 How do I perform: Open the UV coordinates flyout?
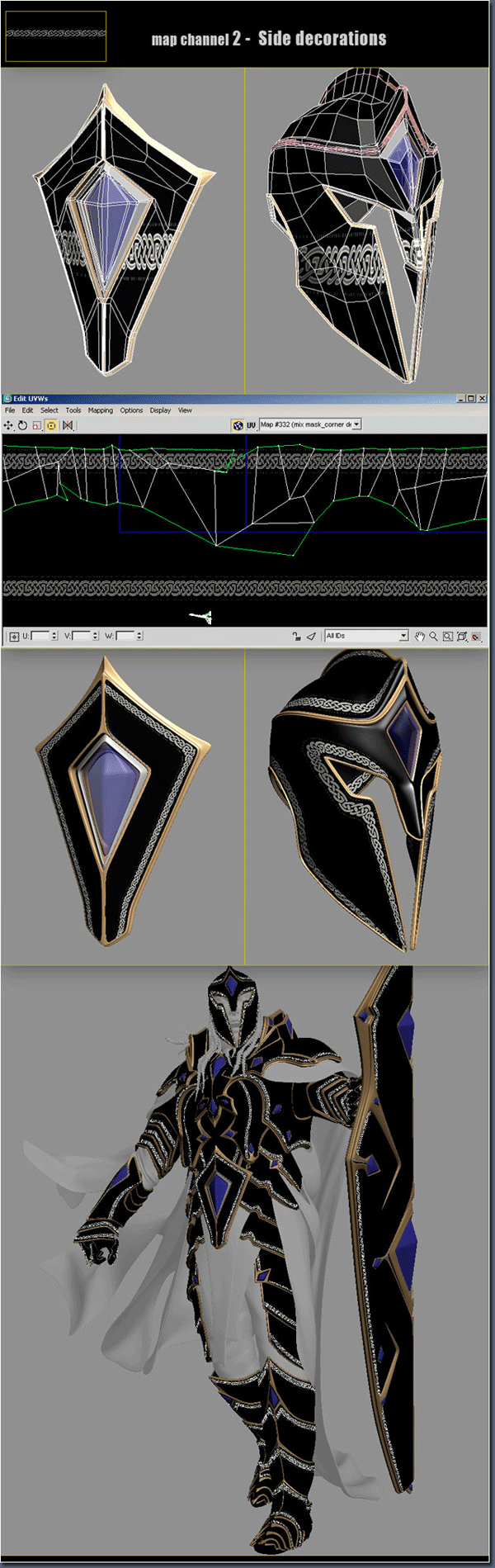(251, 425)
